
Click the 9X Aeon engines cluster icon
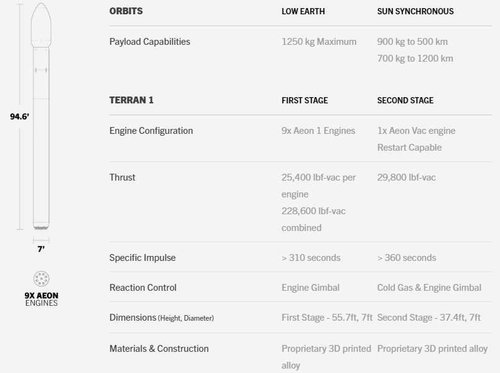[x=41, y=279]
